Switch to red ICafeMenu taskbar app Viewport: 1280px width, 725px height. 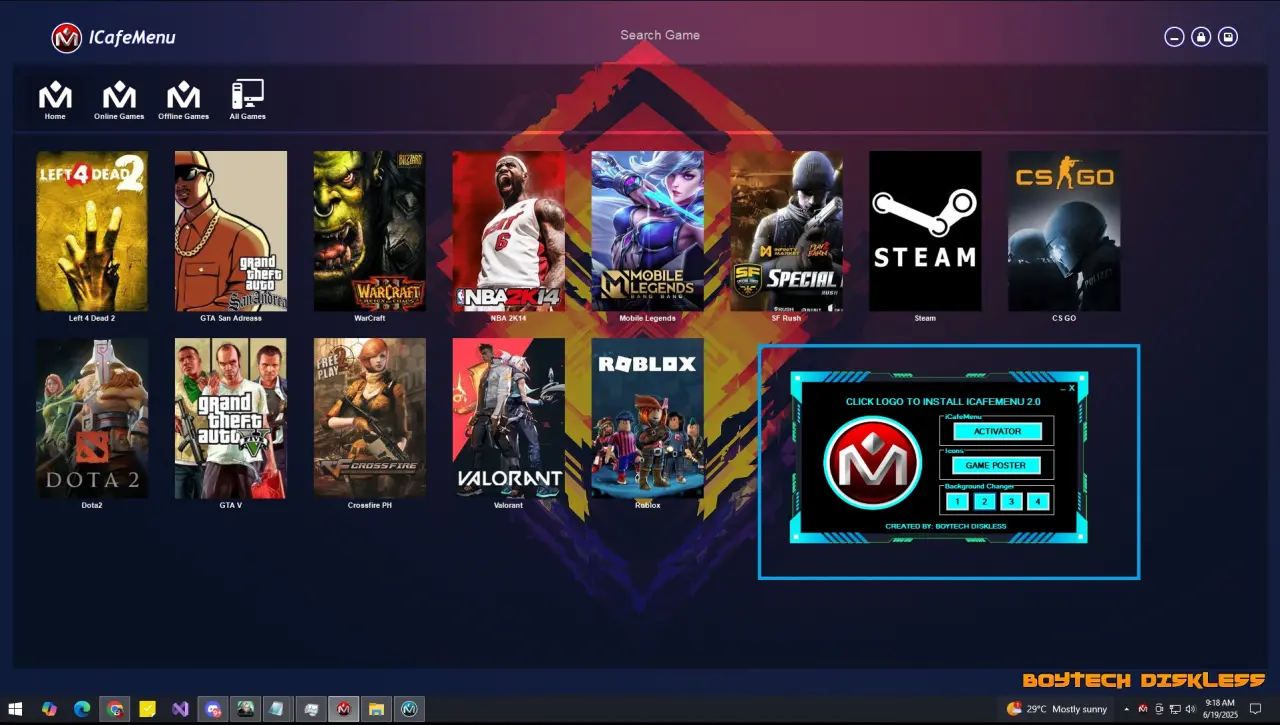[x=344, y=709]
